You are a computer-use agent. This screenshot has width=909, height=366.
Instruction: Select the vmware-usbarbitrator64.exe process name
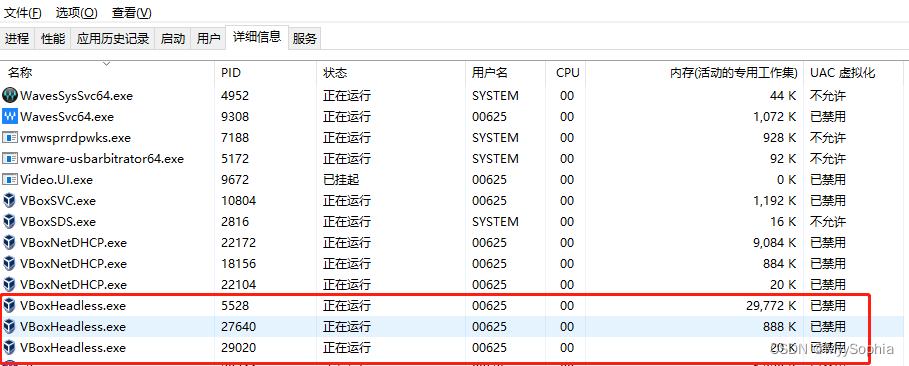(x=102, y=159)
